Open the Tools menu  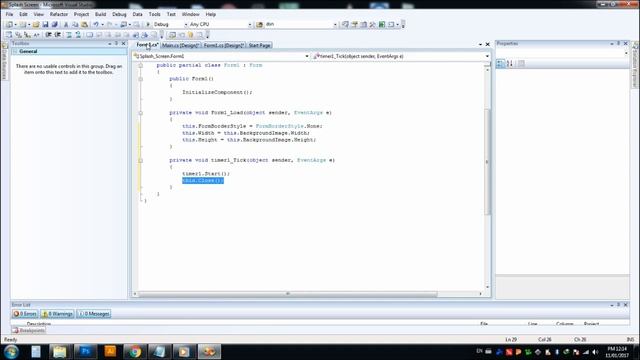click(x=154, y=14)
